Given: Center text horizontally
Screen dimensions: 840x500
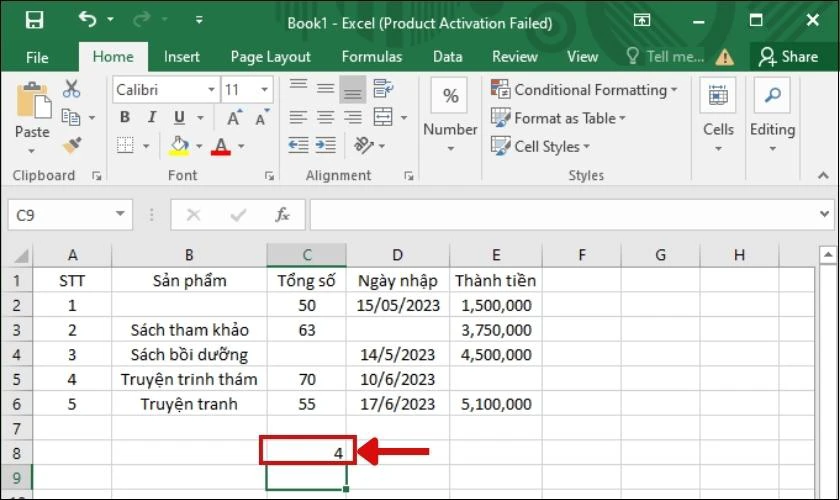Looking at the screenshot, I should pyautogui.click(x=325, y=117).
